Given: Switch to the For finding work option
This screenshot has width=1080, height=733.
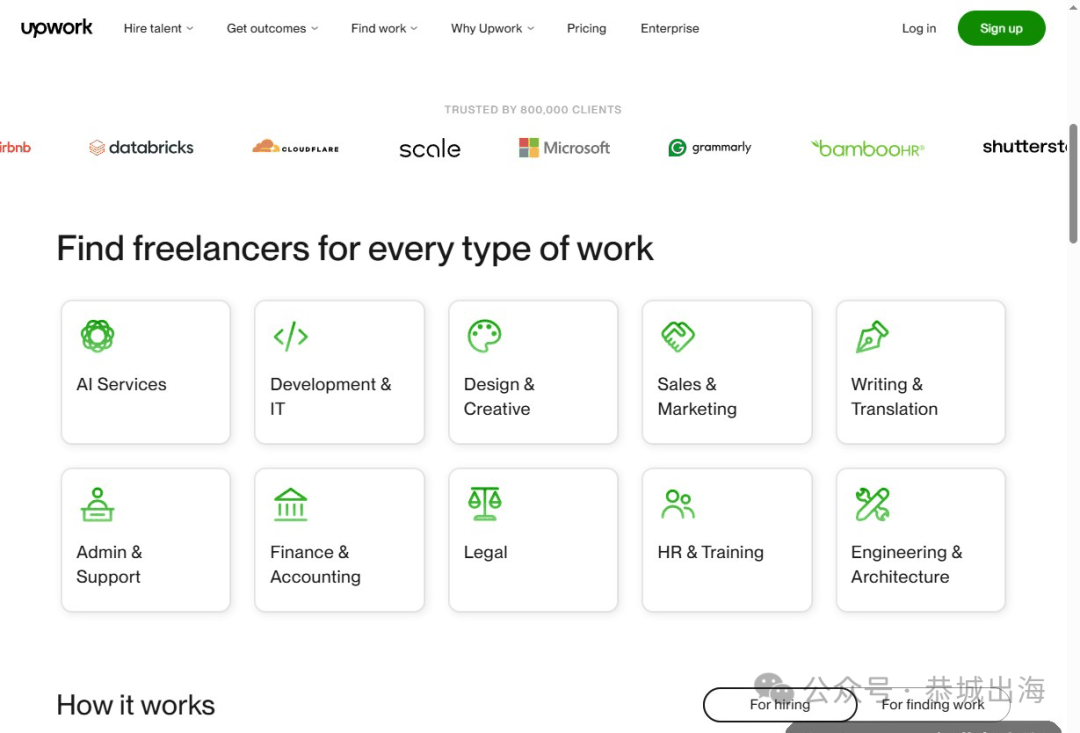Looking at the screenshot, I should point(933,705).
